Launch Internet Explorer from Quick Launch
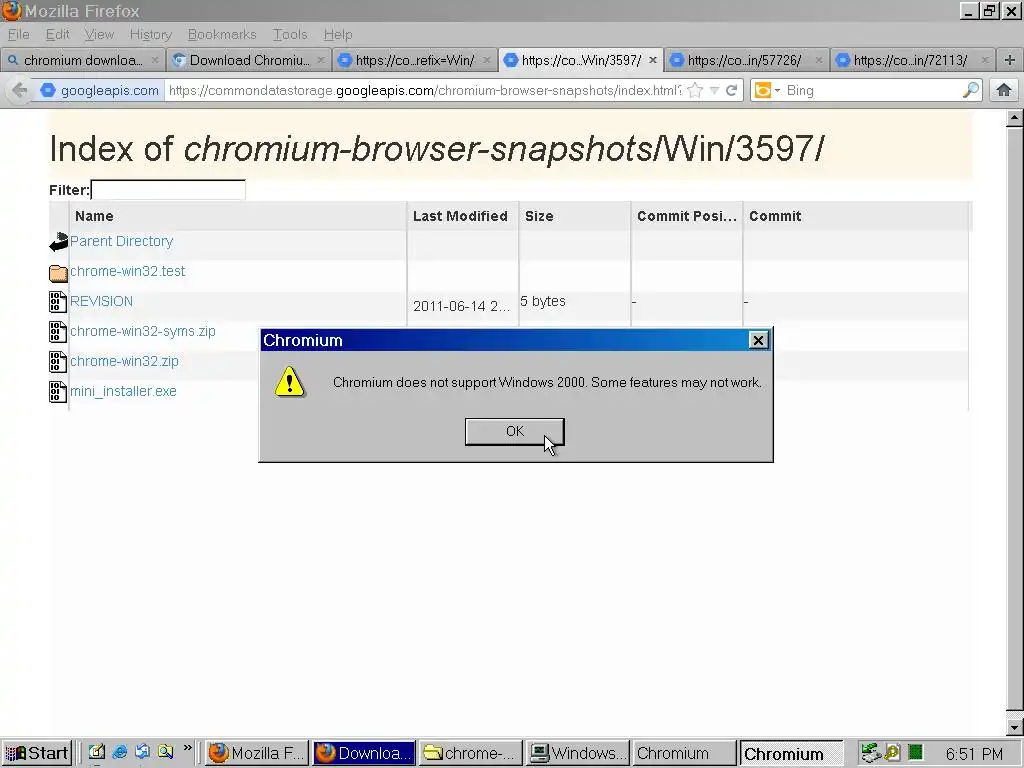Viewport: 1024px width, 768px height. [120, 752]
